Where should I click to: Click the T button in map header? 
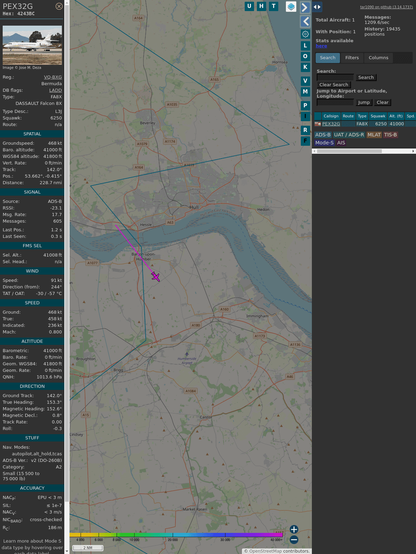coord(273,6)
